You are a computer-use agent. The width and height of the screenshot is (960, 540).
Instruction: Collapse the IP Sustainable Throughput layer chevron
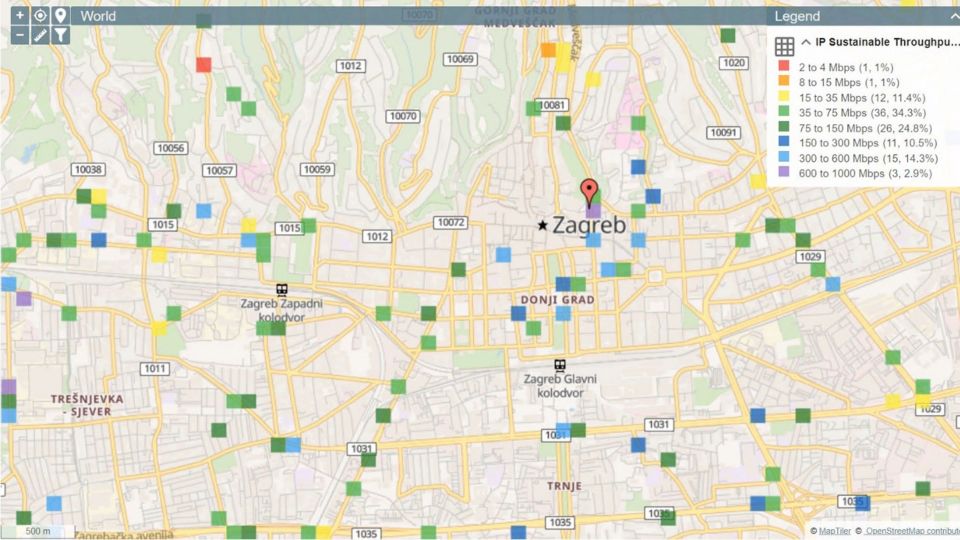(806, 42)
